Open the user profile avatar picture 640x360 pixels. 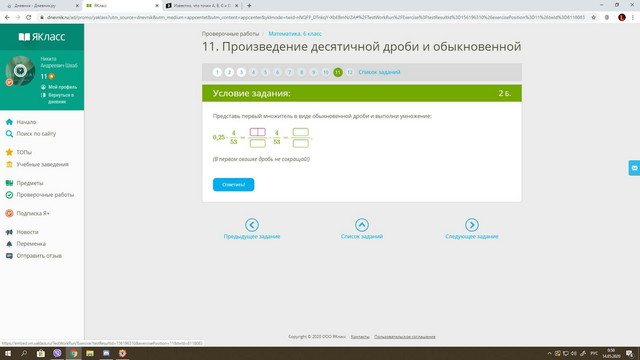pos(20,71)
